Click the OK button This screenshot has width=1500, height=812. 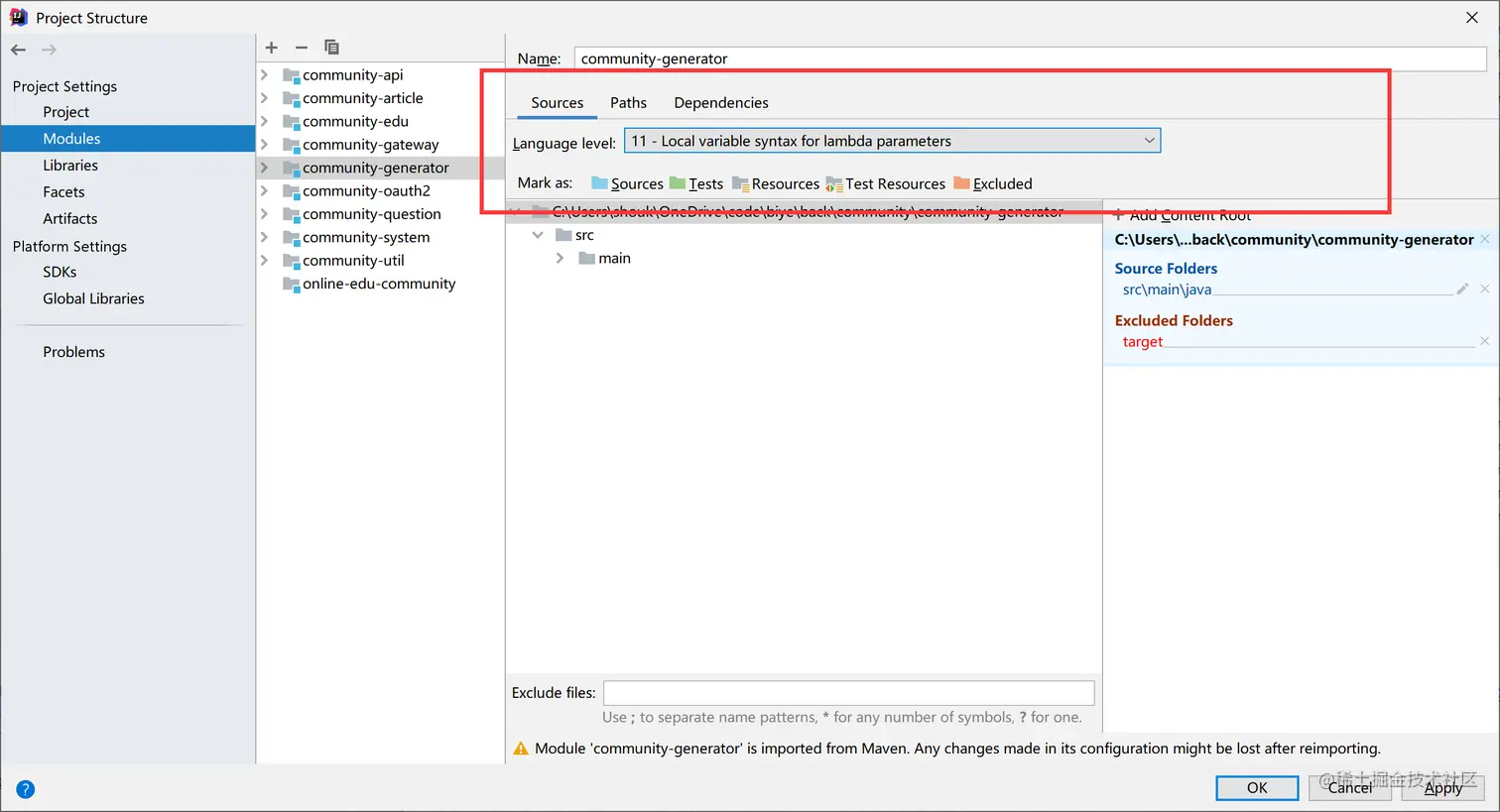tap(1257, 787)
